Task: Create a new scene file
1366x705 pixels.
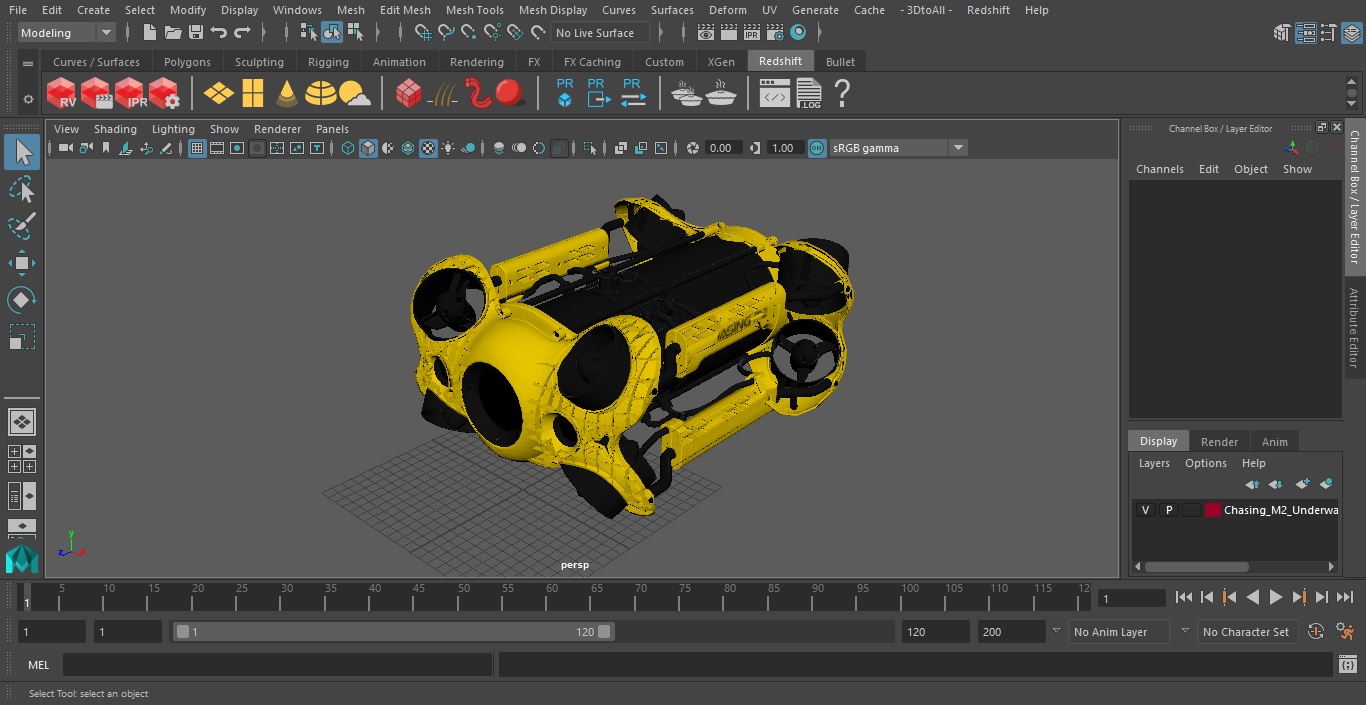Action: click(149, 33)
